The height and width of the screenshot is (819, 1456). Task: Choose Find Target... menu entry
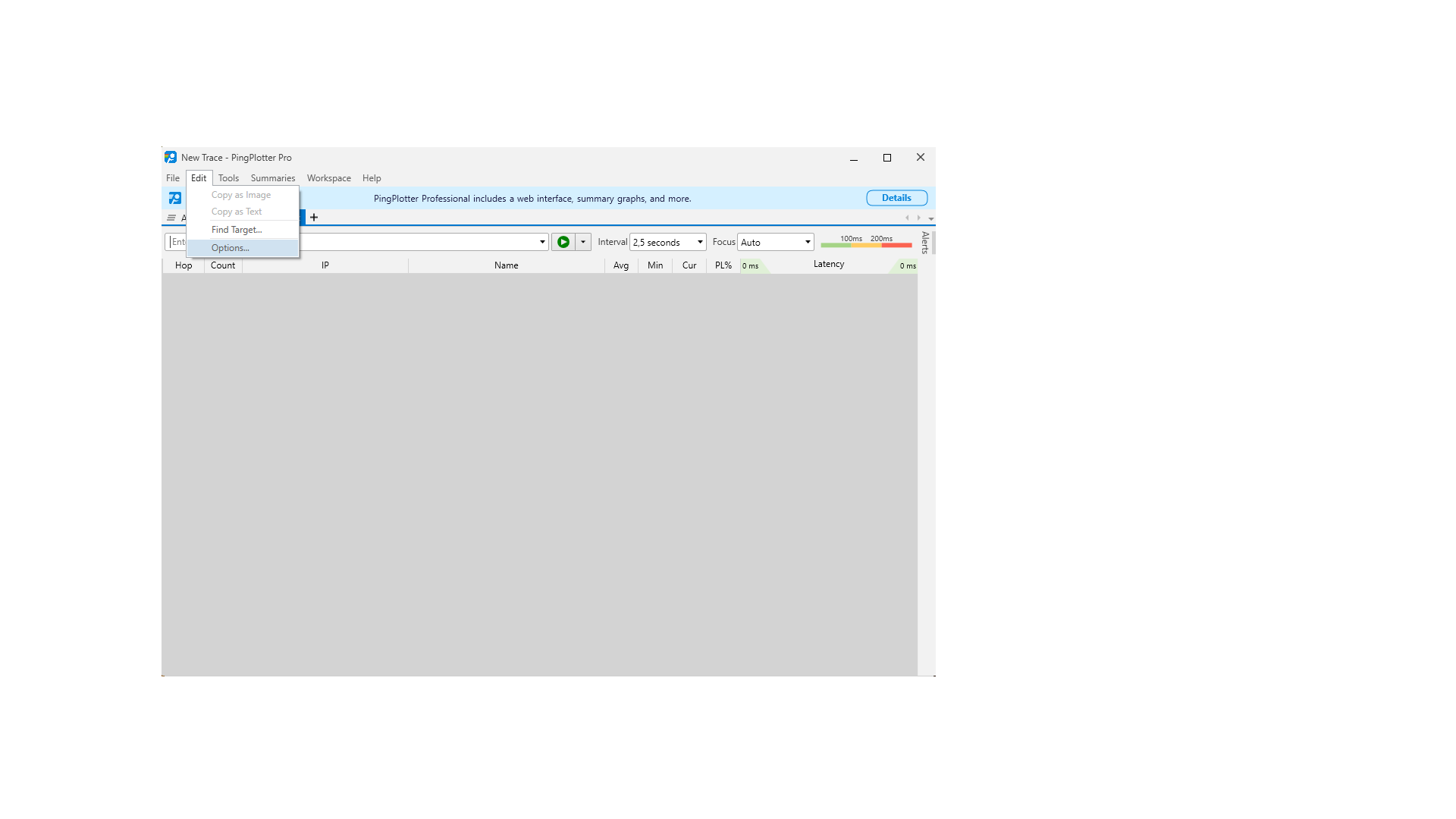(x=237, y=230)
